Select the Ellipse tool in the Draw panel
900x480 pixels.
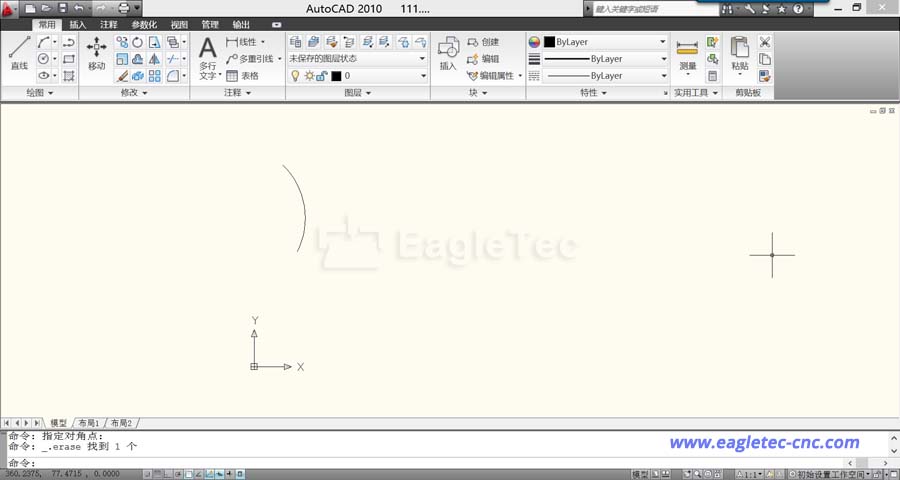[x=44, y=75]
